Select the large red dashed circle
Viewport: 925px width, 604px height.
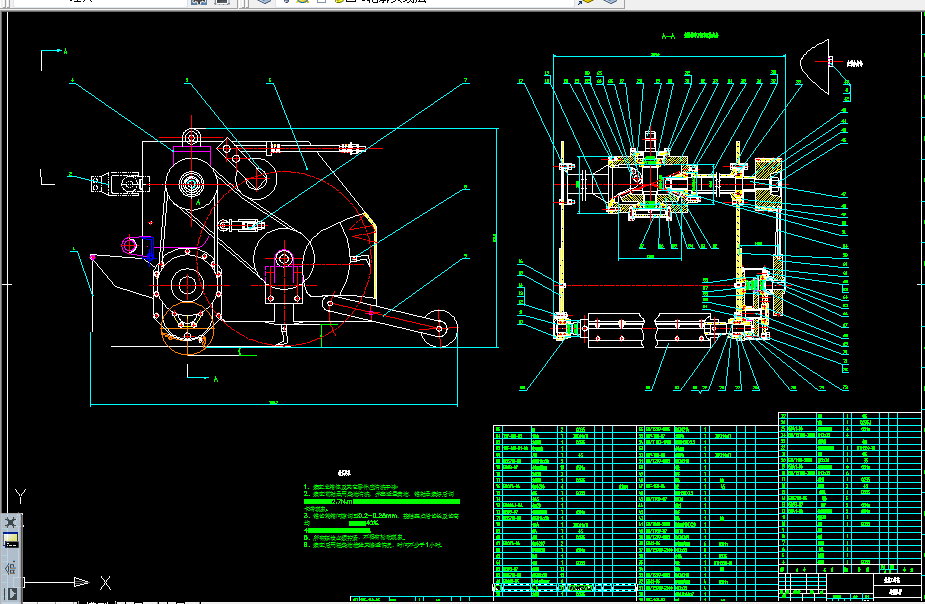pyautogui.click(x=285, y=258)
